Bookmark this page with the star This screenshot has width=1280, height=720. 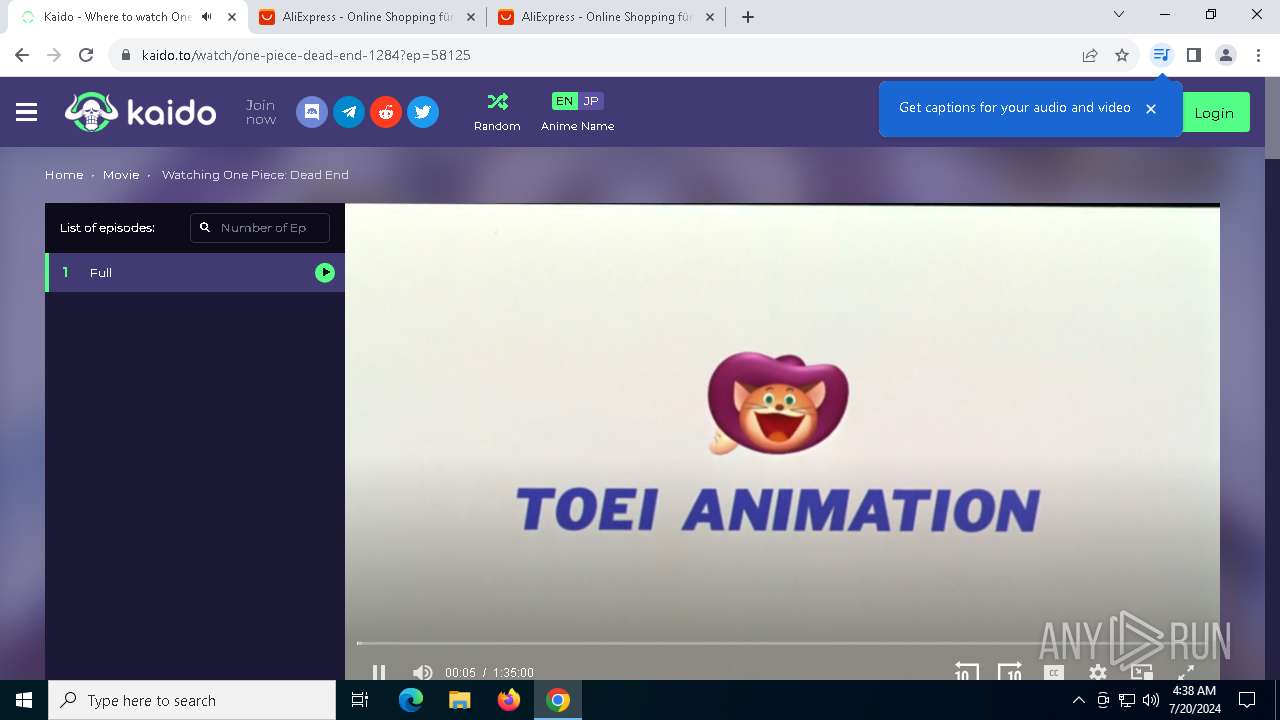pos(1122,55)
